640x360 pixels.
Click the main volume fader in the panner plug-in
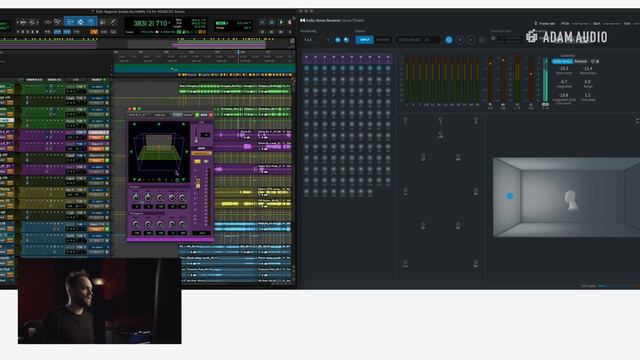click(198, 184)
